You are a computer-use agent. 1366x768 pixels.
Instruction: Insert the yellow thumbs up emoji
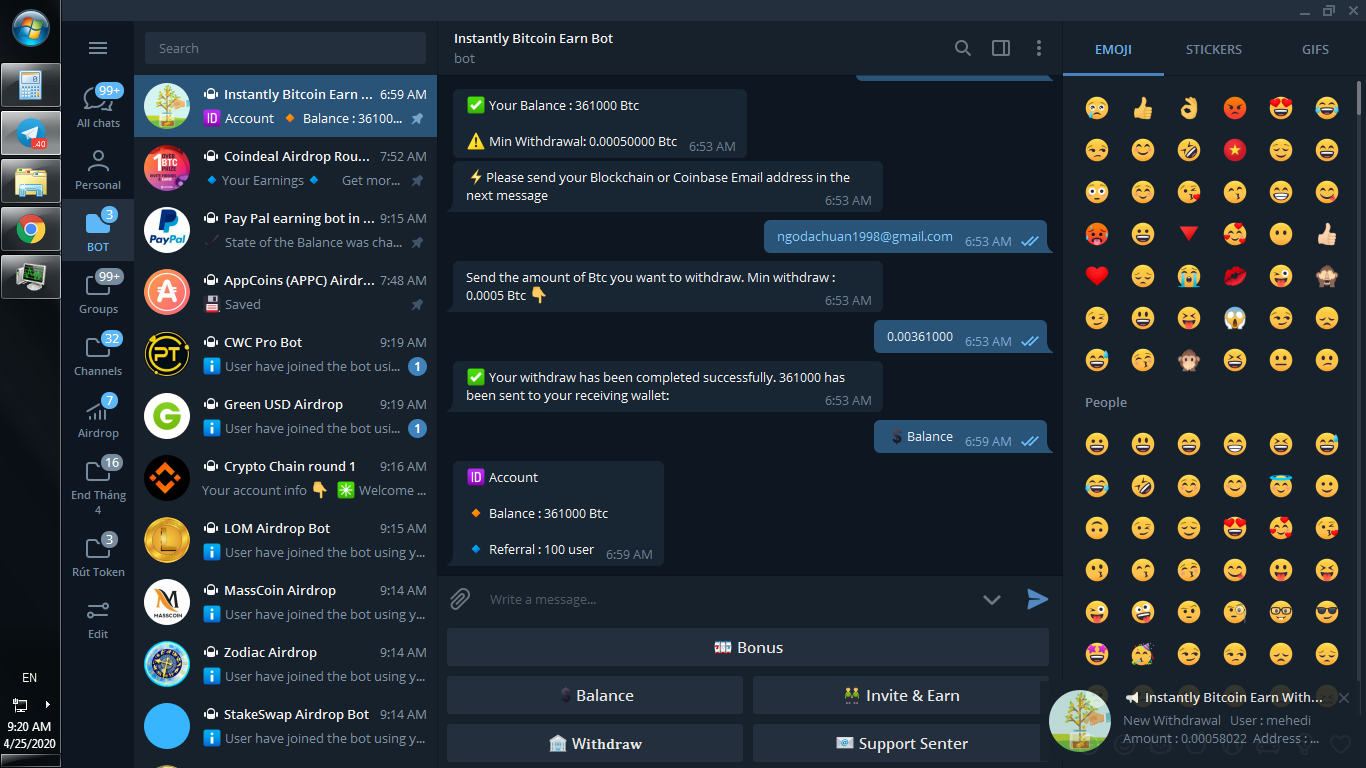click(1143, 108)
